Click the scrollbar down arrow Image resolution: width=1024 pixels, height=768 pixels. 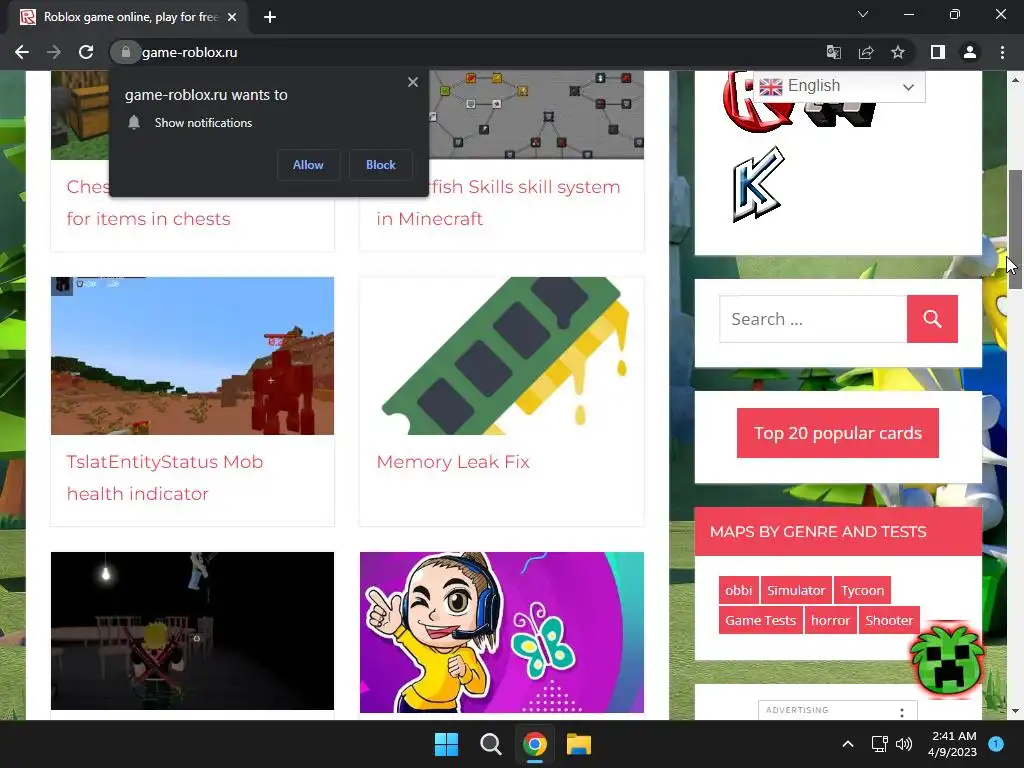tap(1015, 711)
